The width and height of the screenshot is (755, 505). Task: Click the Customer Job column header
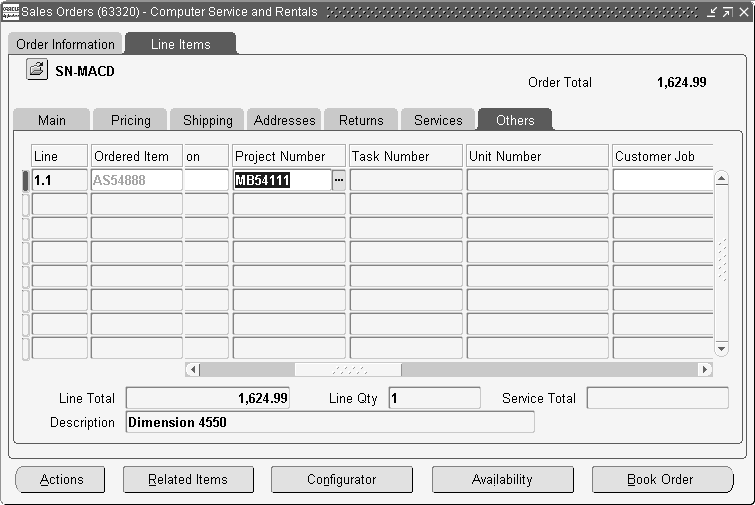point(663,156)
